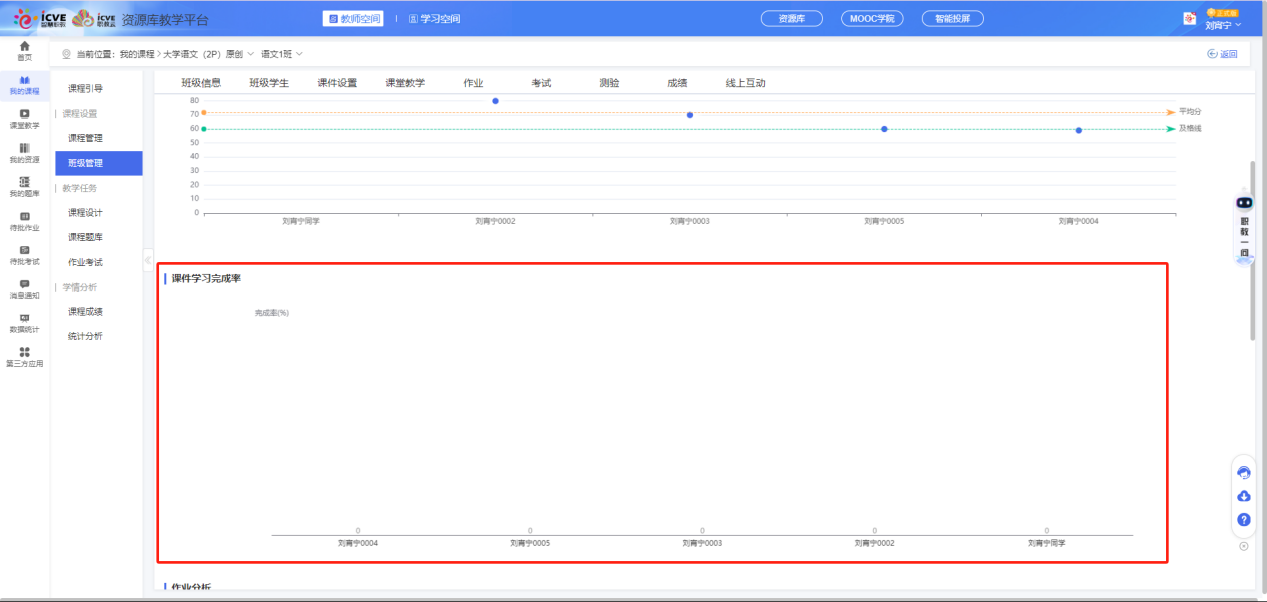
Task: Click the MOOC学院 button
Action: tap(871, 19)
